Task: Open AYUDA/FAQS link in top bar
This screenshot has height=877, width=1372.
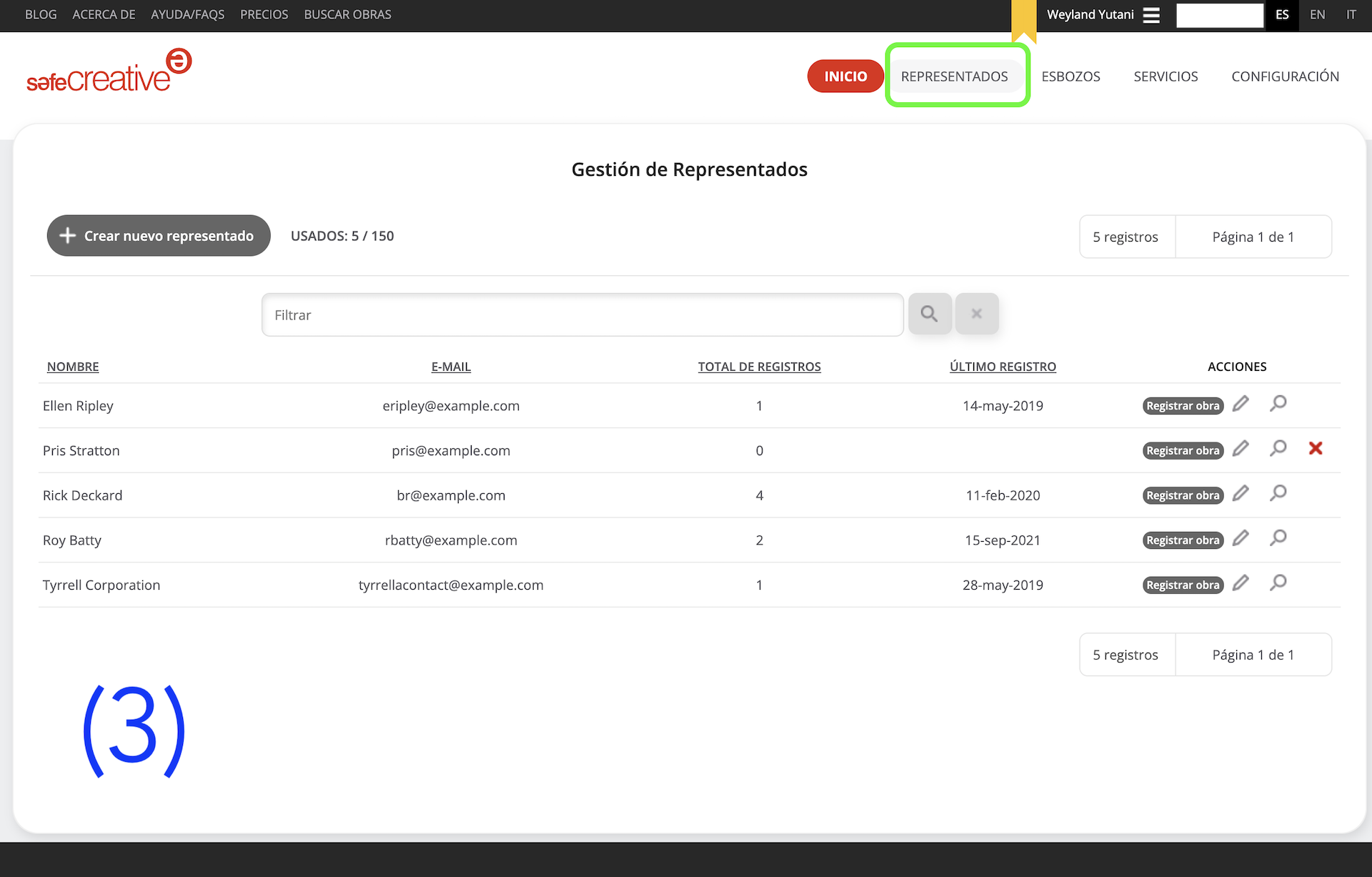Action: (187, 15)
